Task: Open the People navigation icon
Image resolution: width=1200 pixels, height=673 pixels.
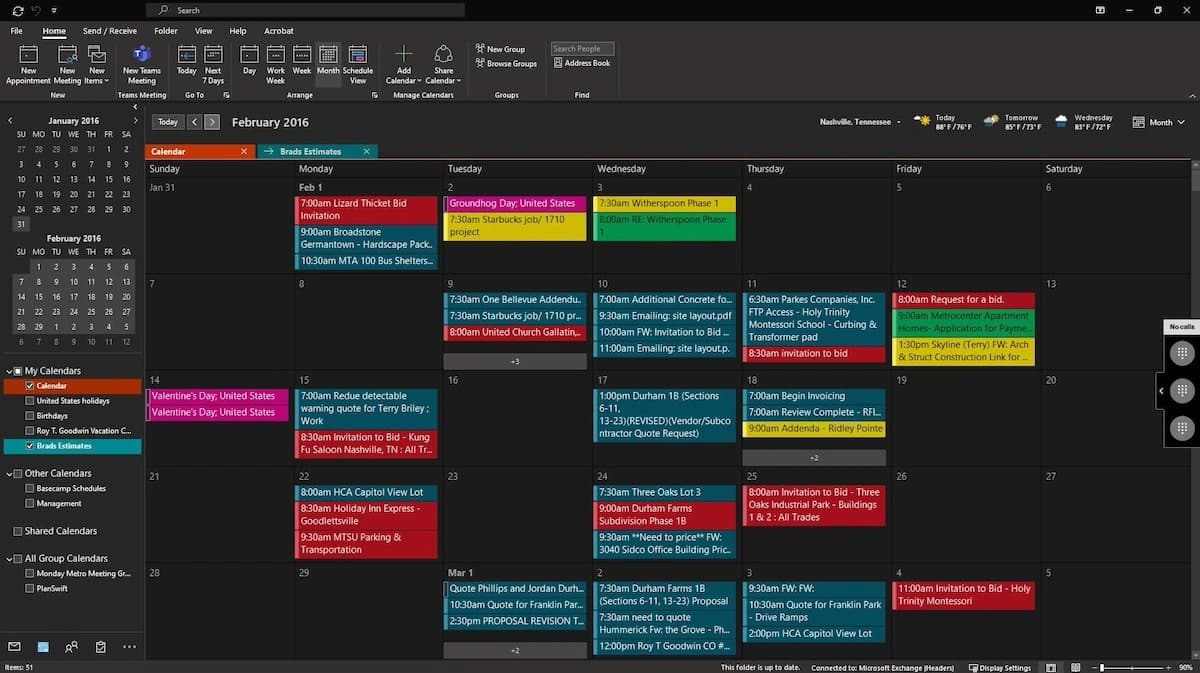Action: (72, 647)
